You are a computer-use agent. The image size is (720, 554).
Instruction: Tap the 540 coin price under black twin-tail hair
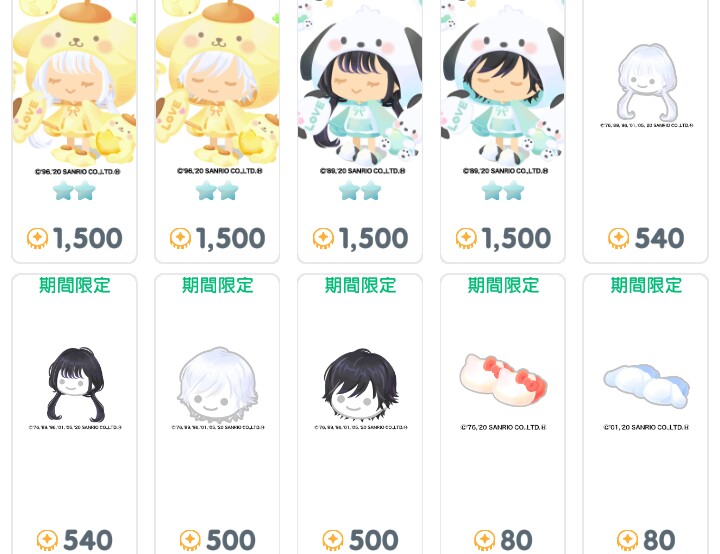[x=74, y=540]
